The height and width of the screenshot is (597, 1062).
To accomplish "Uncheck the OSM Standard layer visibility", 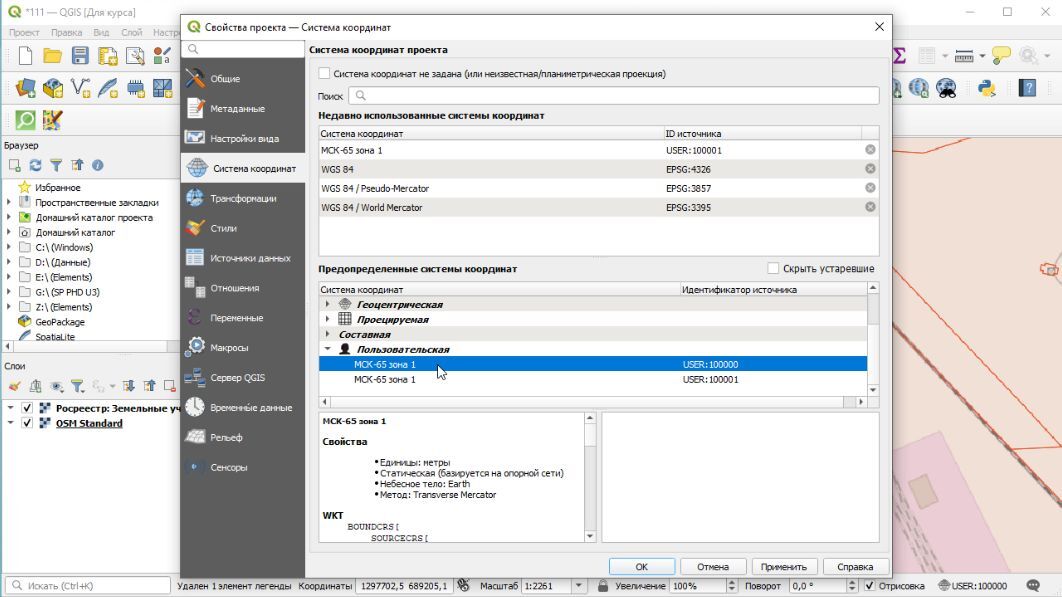I will [27, 423].
